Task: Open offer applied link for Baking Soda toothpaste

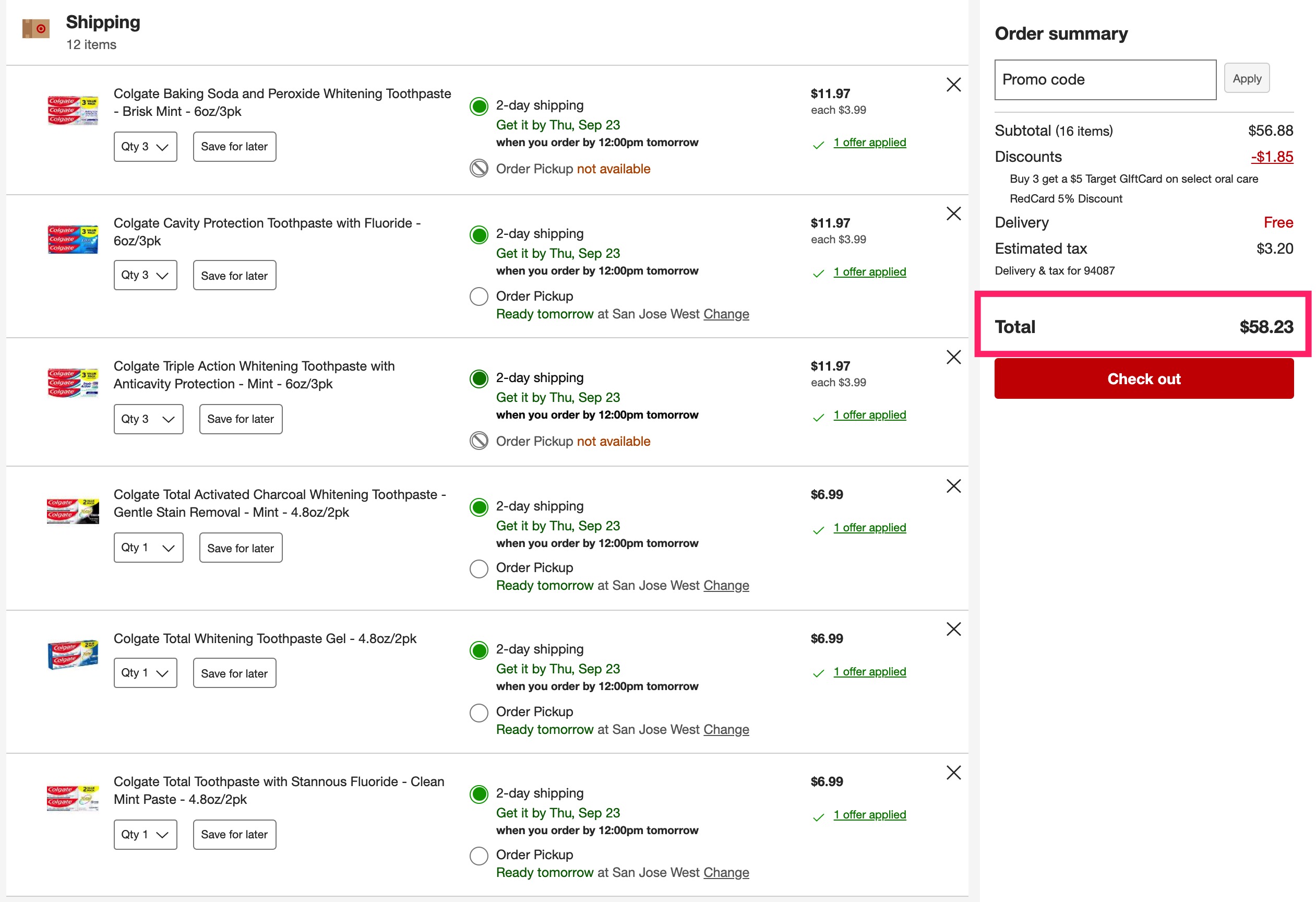Action: tap(869, 143)
